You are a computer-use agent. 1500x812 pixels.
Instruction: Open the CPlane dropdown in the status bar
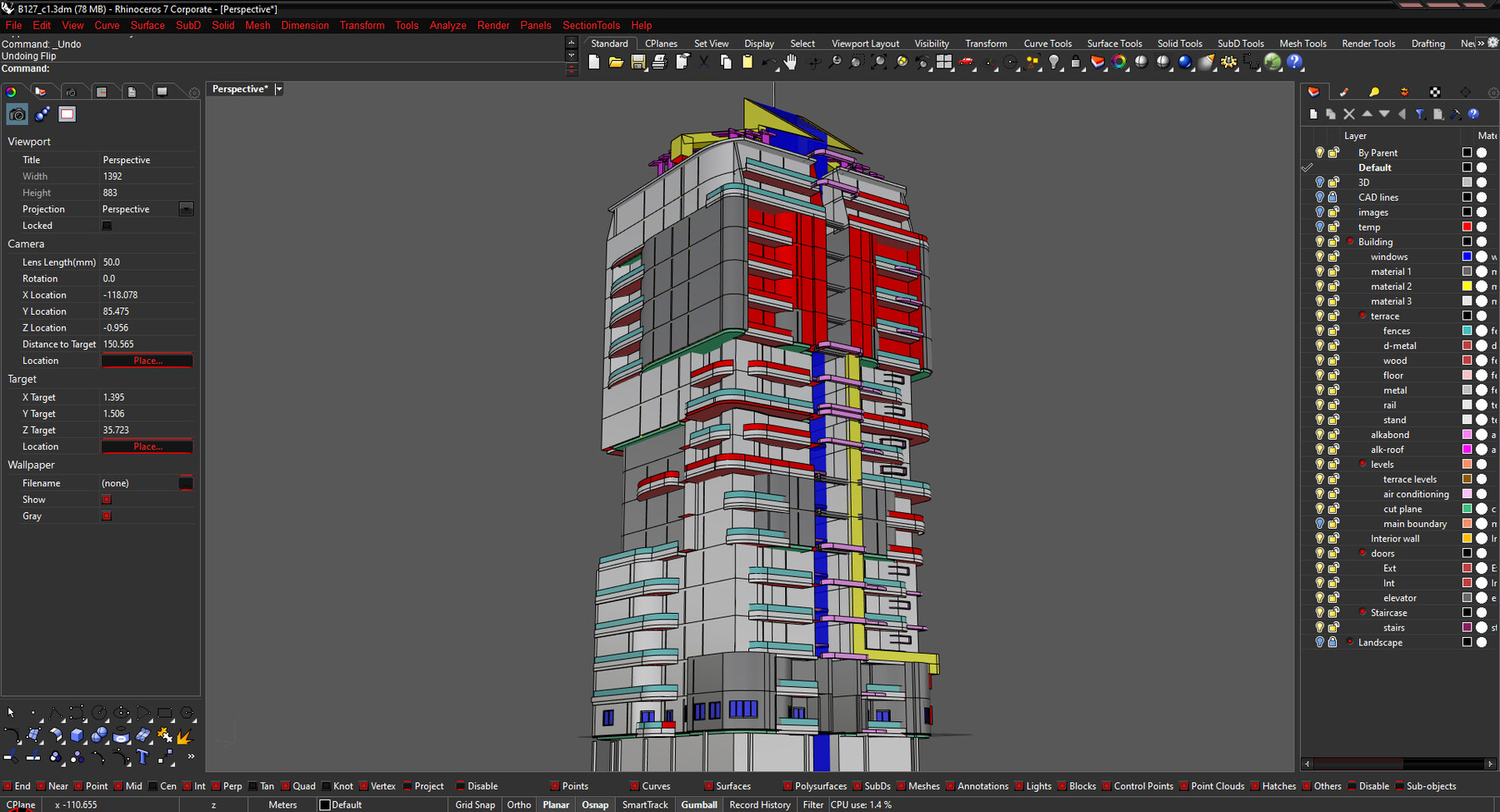(x=20, y=805)
